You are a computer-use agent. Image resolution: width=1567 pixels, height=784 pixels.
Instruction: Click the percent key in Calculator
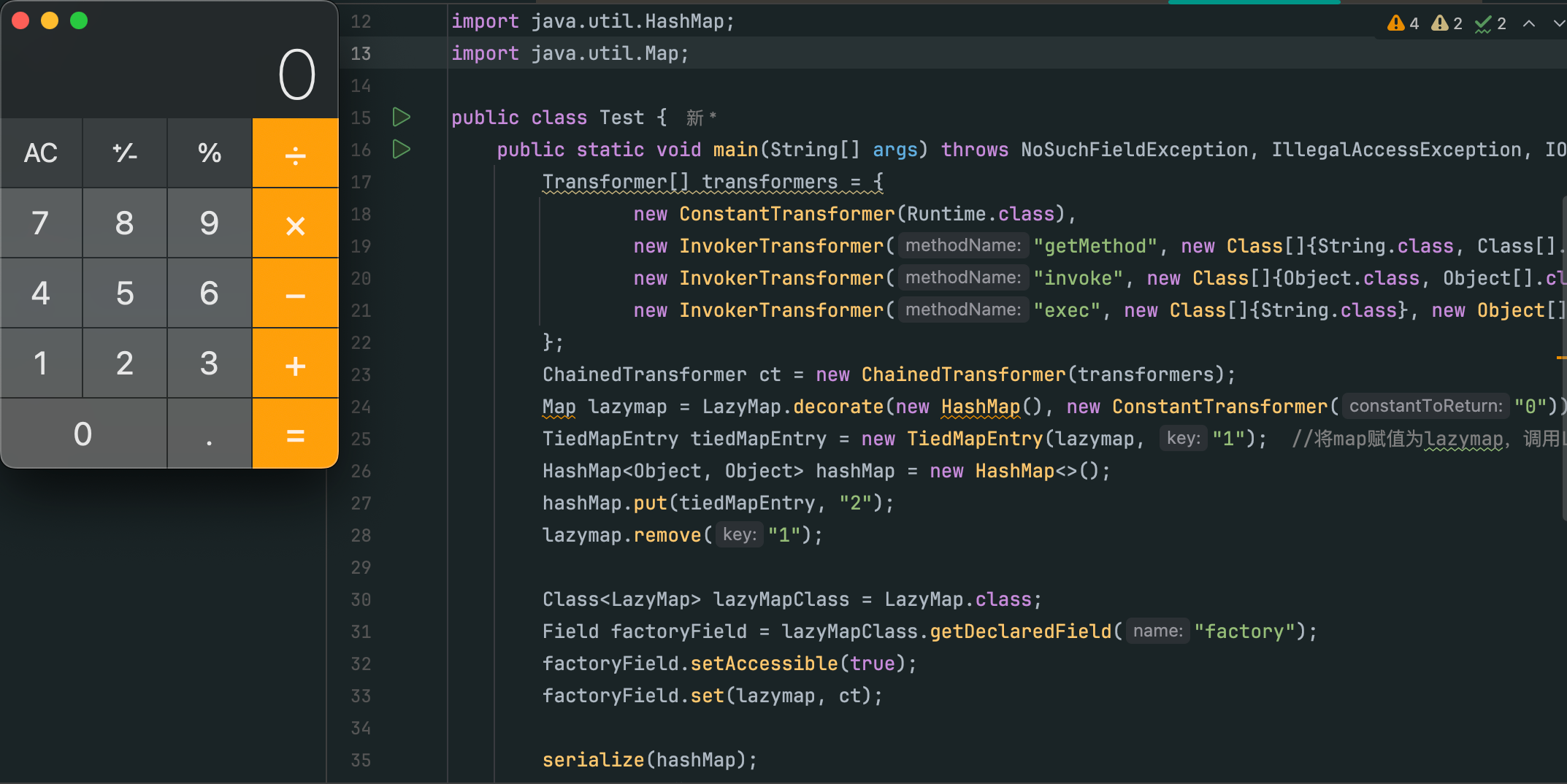pos(210,153)
